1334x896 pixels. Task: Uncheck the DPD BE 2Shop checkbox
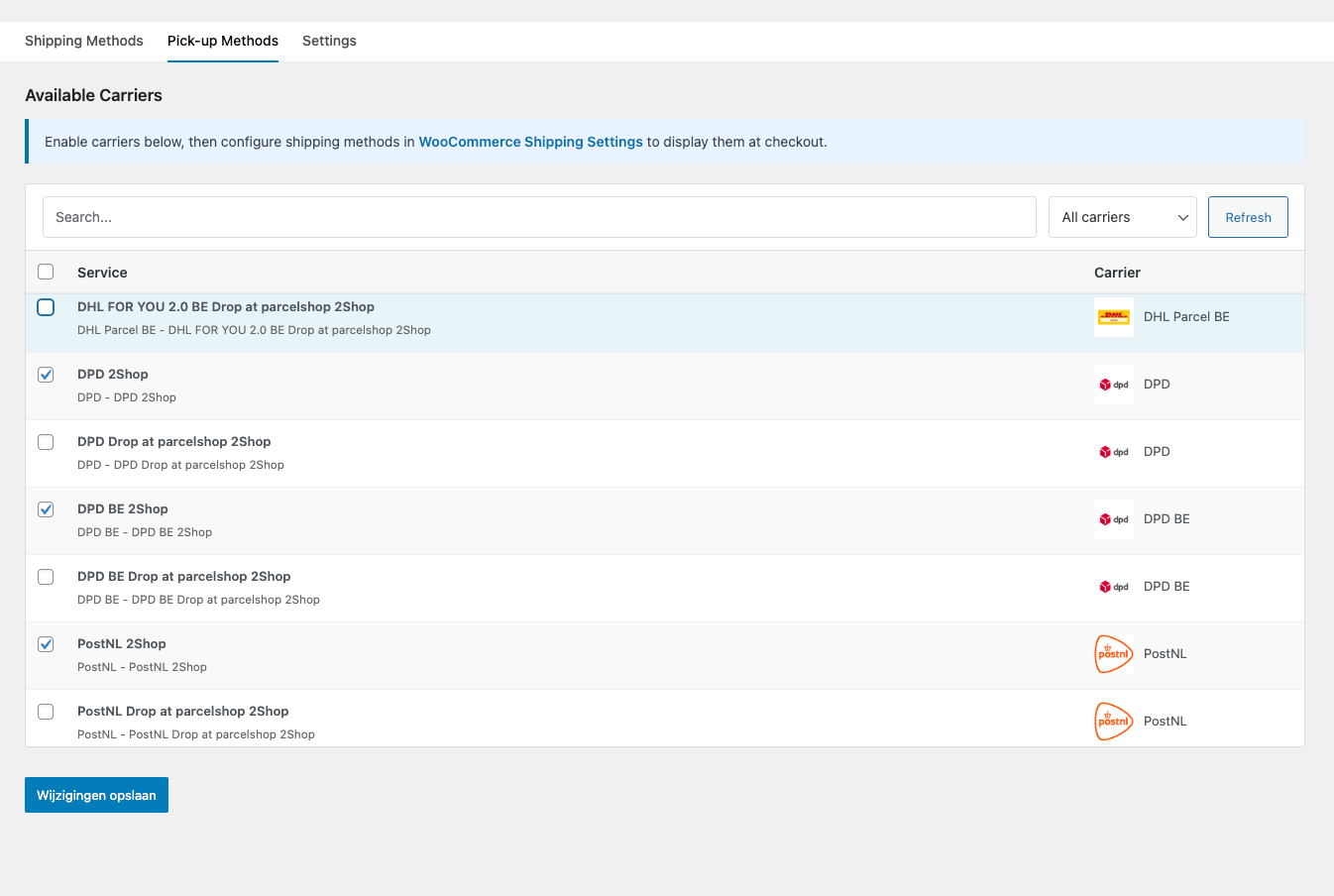(x=46, y=509)
